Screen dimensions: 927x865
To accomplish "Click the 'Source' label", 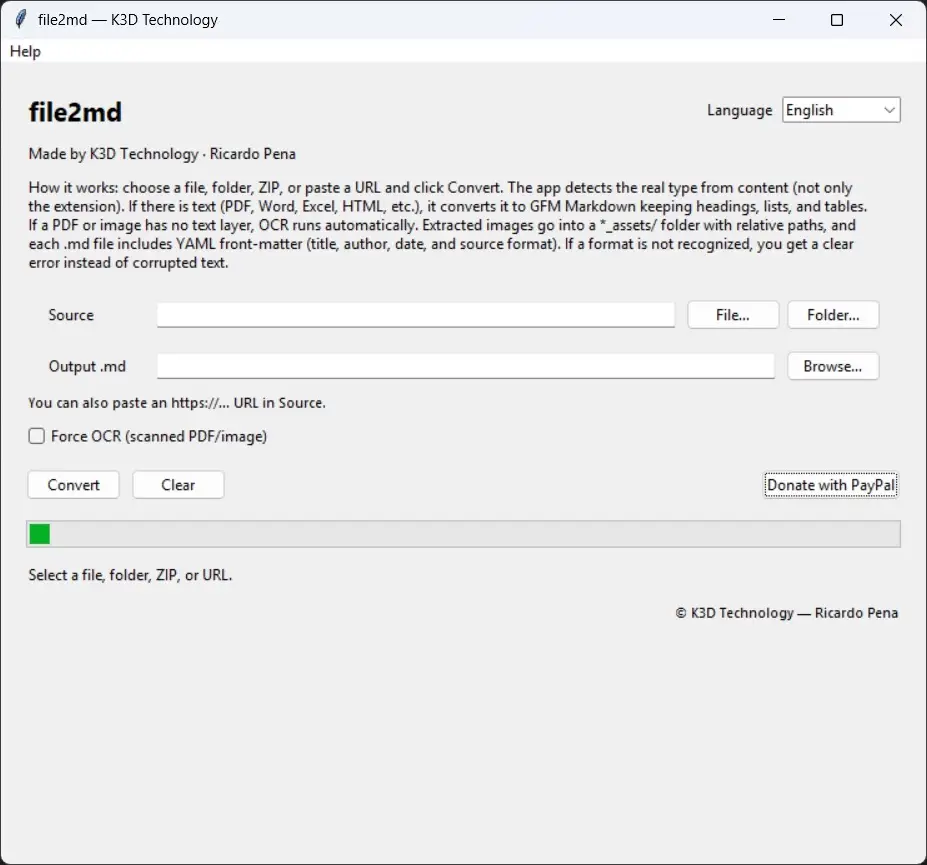I will [71, 315].
